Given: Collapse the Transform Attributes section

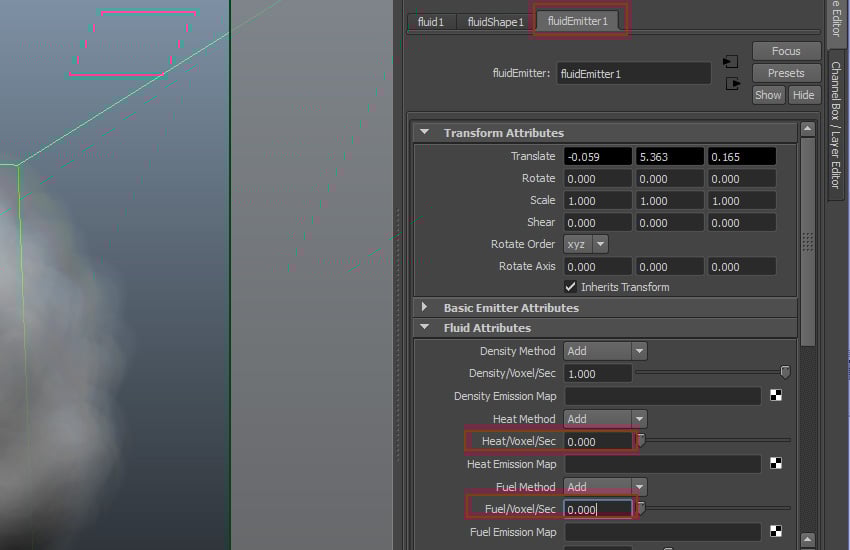Looking at the screenshot, I should pos(424,132).
